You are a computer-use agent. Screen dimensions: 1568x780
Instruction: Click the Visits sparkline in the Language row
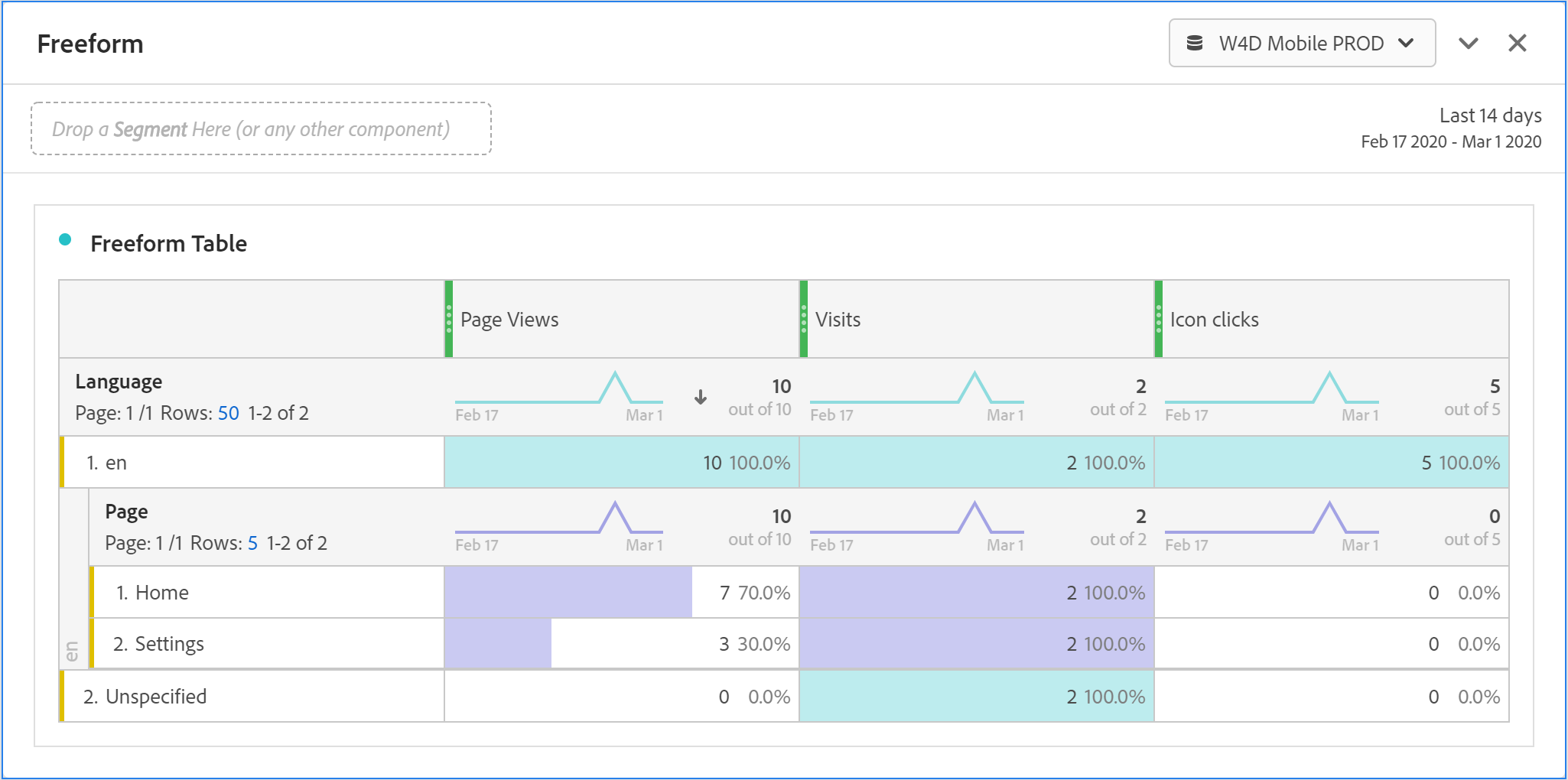click(916, 390)
